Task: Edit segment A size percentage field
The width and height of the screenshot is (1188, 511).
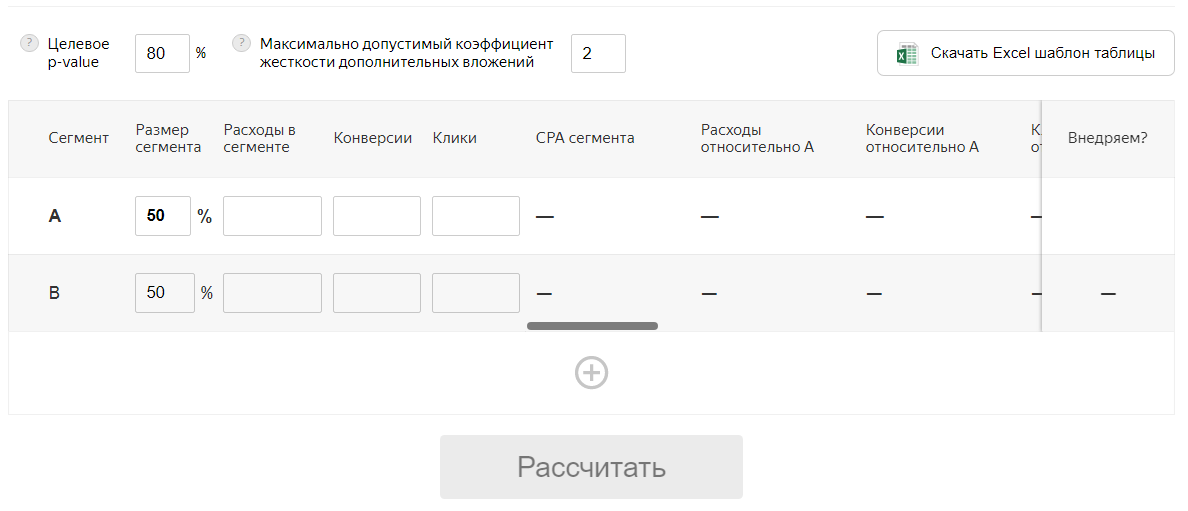Action: tap(163, 216)
